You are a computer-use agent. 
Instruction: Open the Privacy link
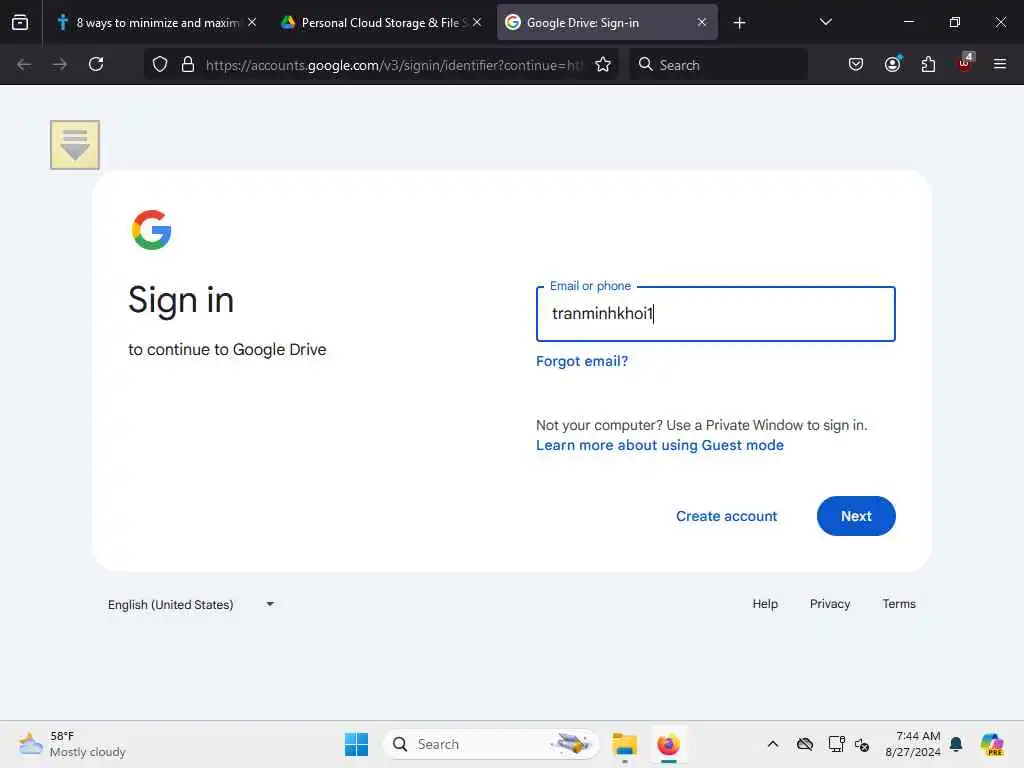(x=830, y=604)
